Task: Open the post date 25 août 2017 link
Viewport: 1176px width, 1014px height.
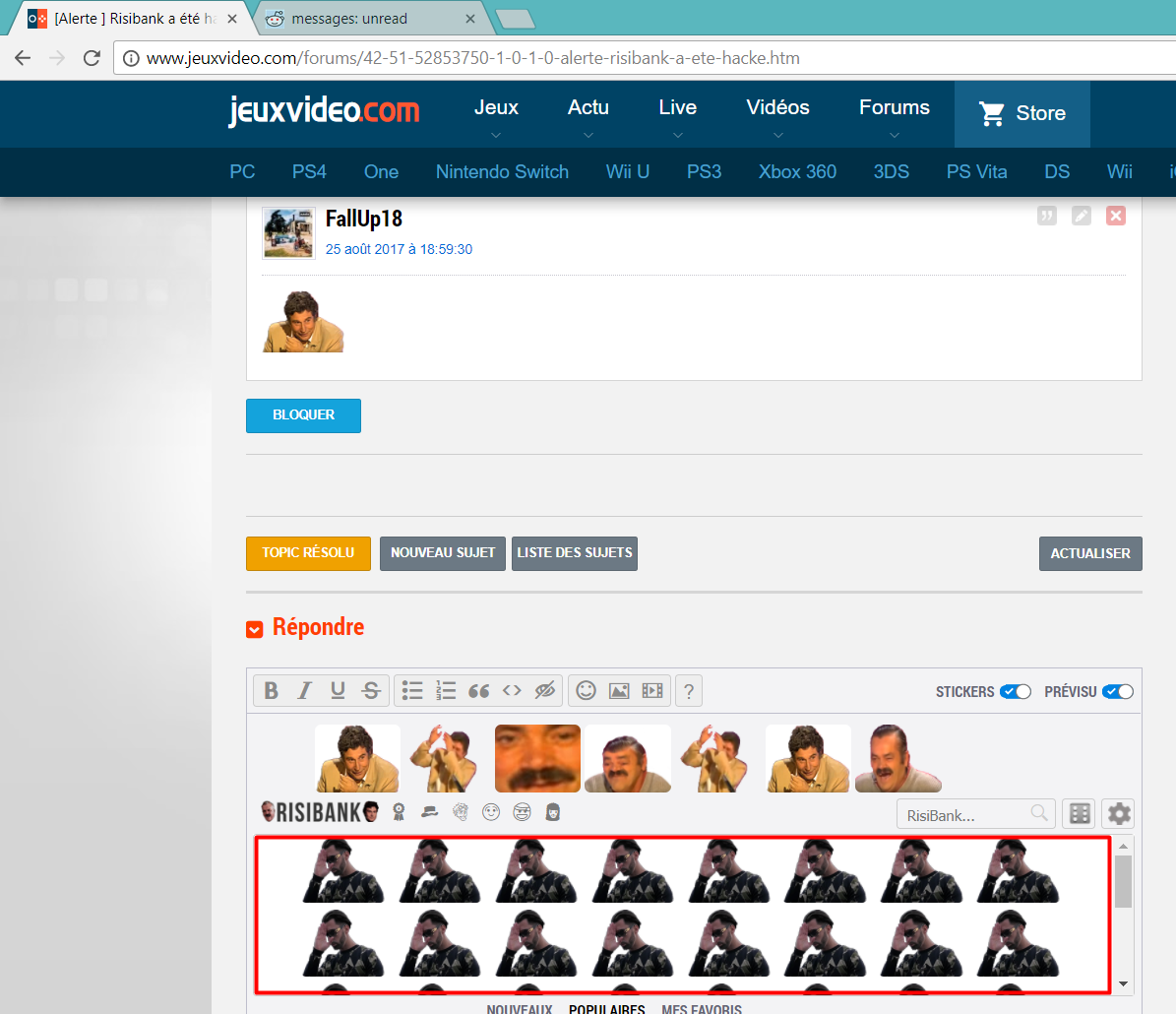Action: (399, 249)
